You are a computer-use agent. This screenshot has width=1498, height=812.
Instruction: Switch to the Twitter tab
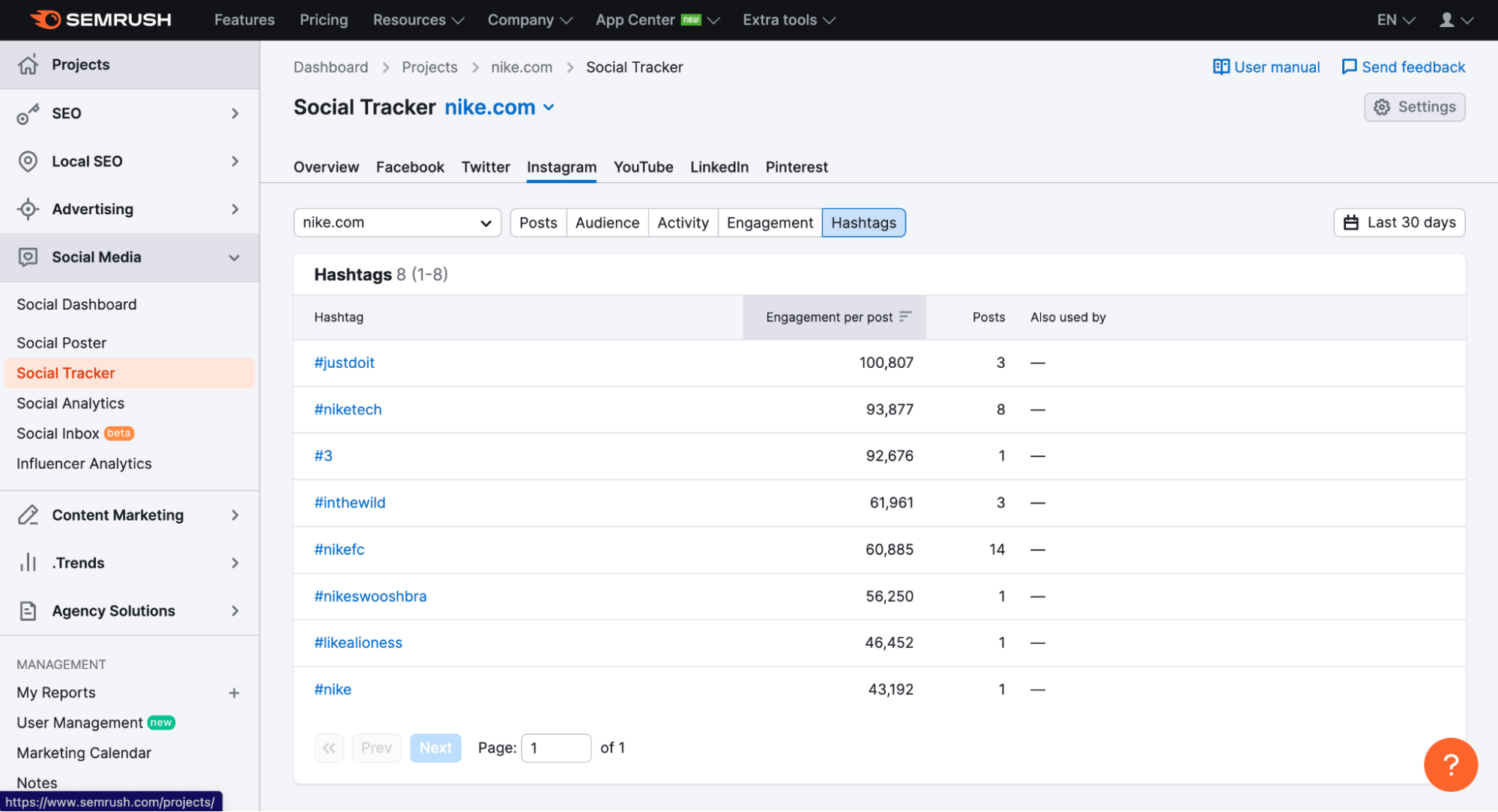point(486,167)
